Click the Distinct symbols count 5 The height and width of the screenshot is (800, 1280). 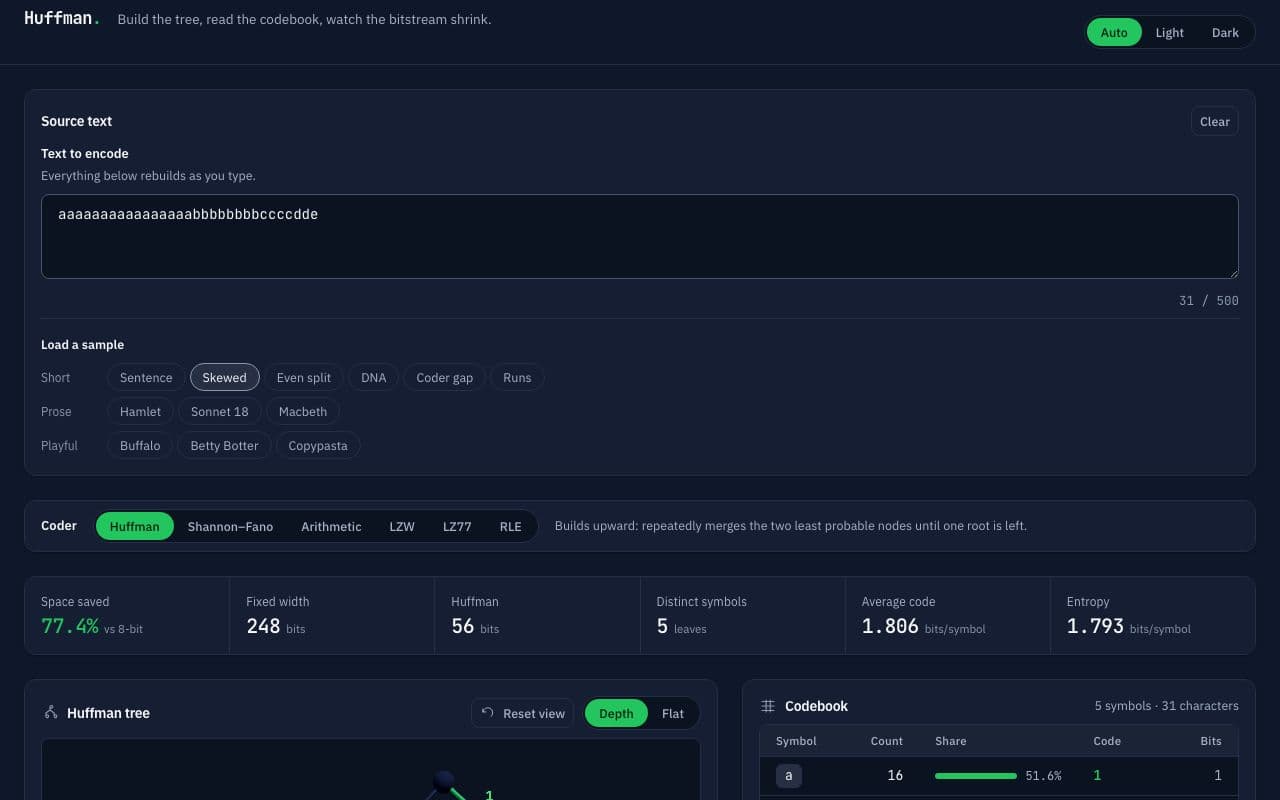662,626
